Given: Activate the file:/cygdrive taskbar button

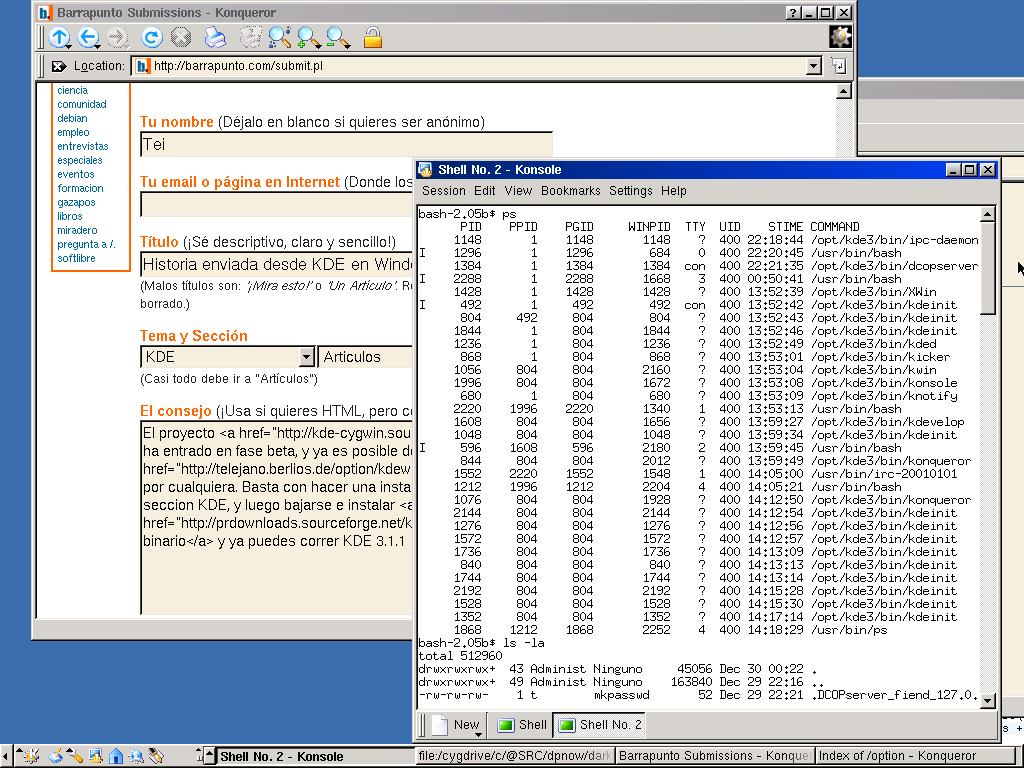Looking at the screenshot, I should coord(515,756).
